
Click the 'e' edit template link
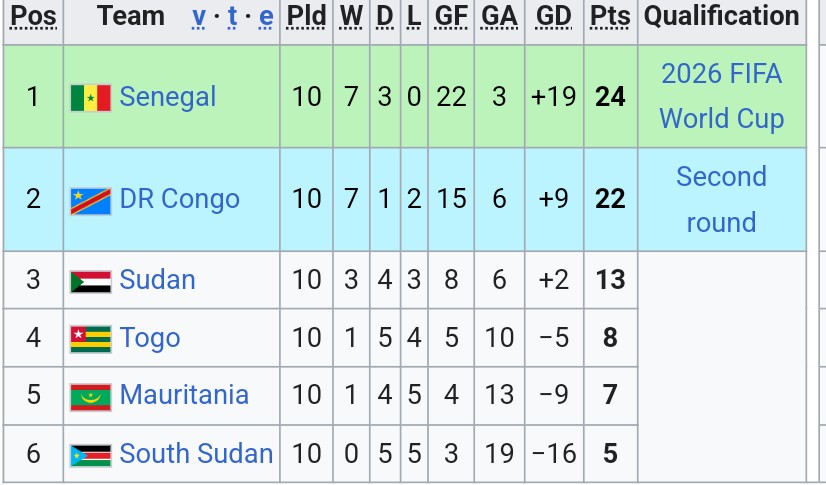265,17
